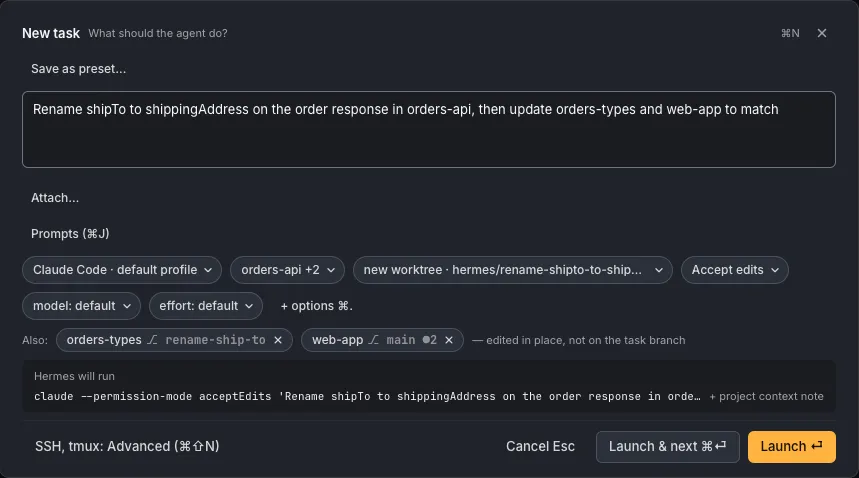Screen dimensions: 859x478
Task: Close the New task dialog
Action: pyautogui.click(x=822, y=33)
